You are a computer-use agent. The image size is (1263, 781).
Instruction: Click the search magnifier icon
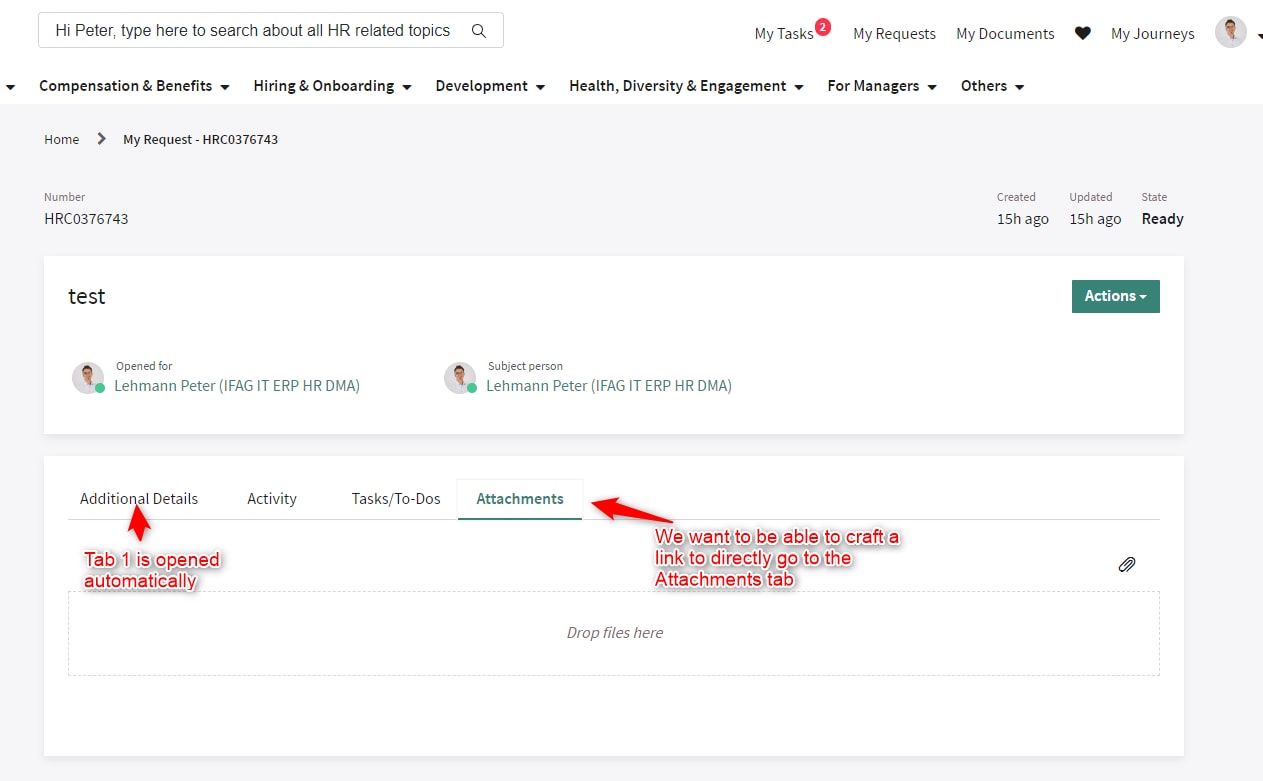click(x=478, y=31)
